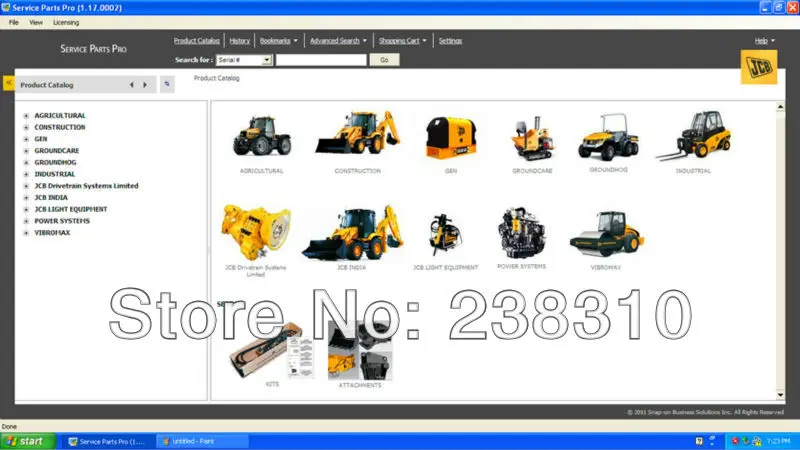The image size is (800, 450).
Task: Click the taskbar clock
Action: [x=778, y=441]
